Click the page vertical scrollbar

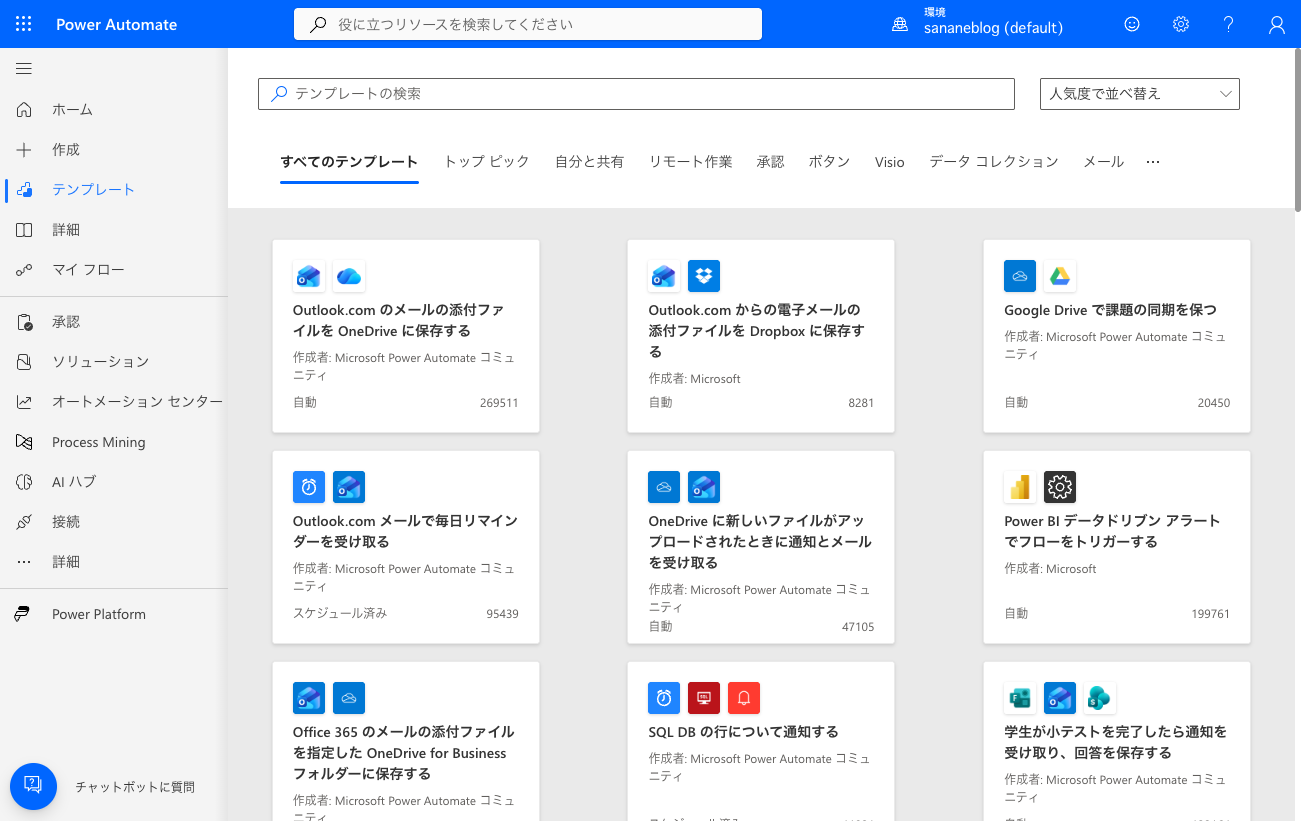tap(1297, 130)
